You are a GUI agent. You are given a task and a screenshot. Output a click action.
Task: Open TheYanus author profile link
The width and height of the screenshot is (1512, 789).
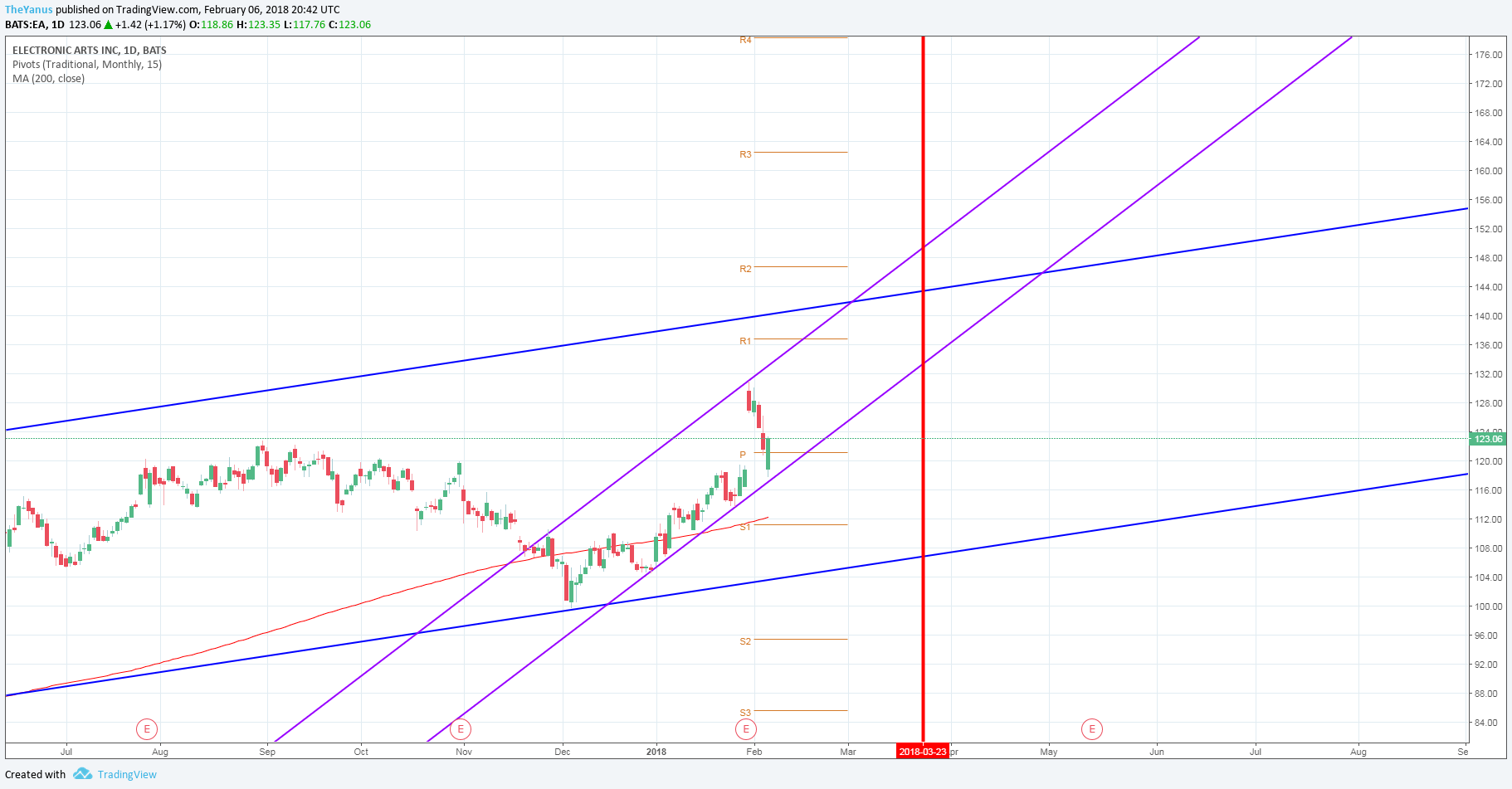[x=29, y=10]
